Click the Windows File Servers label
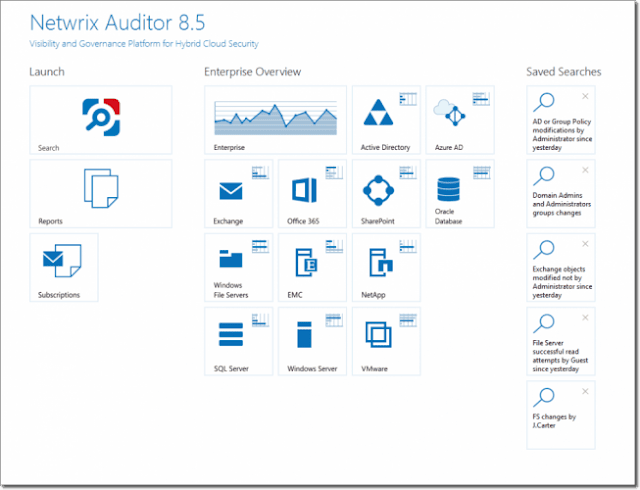 coord(231,290)
